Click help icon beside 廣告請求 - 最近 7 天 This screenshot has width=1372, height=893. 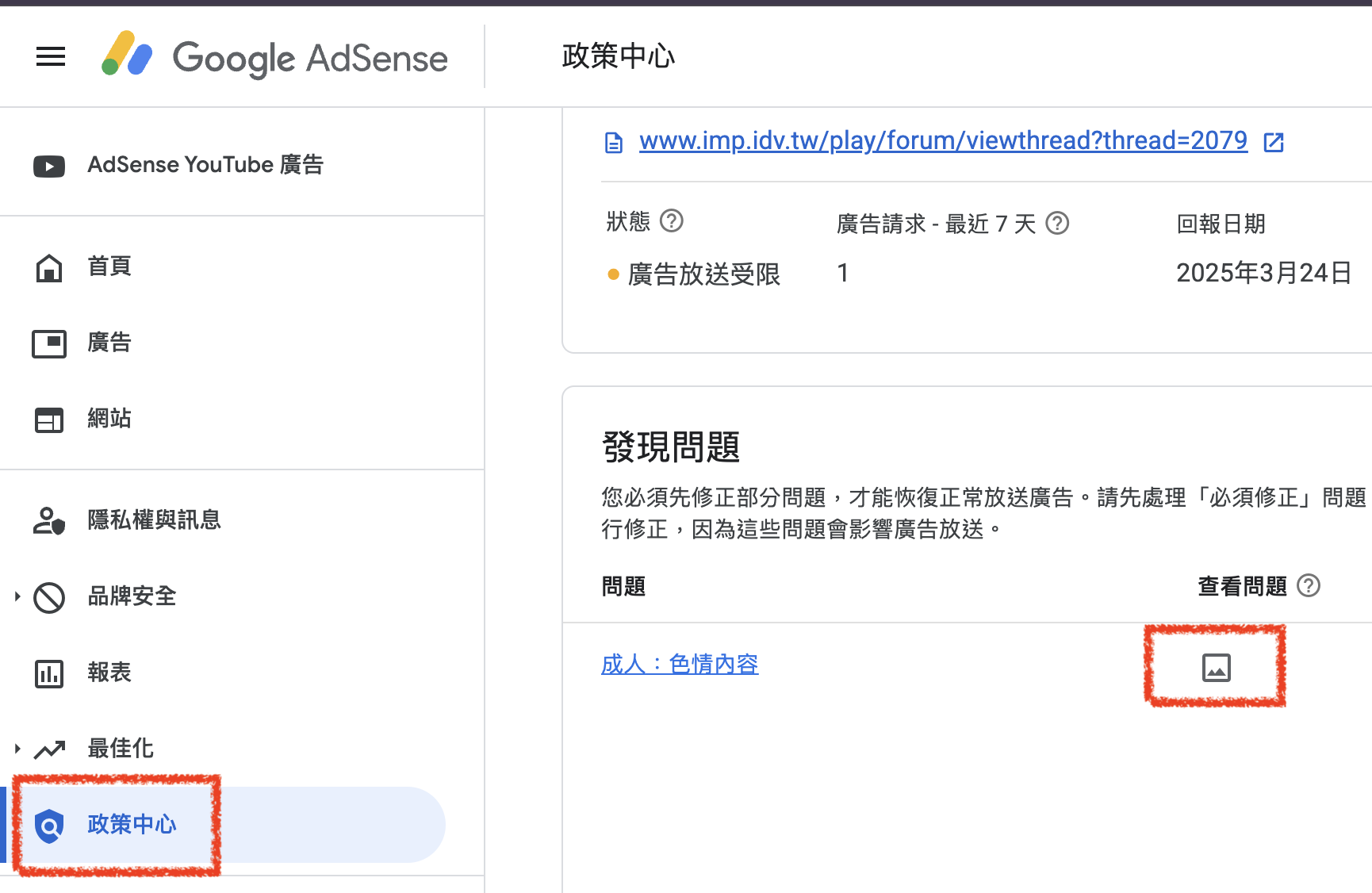point(1057,224)
